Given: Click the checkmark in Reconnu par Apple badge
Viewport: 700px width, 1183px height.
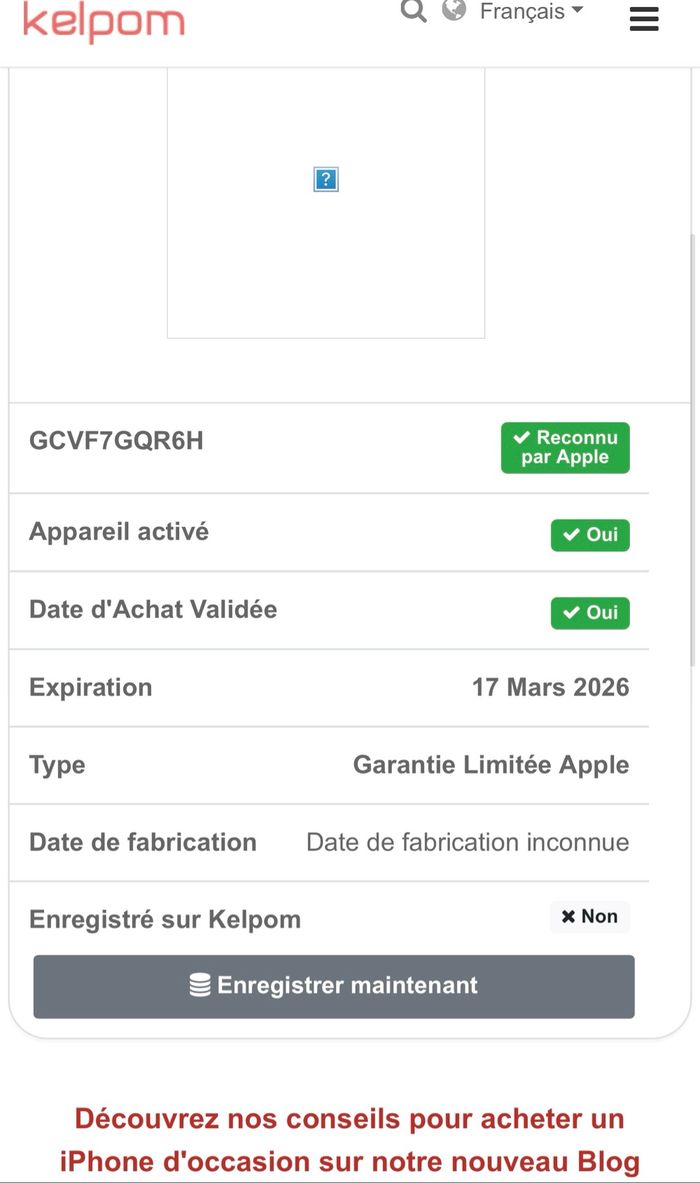Looking at the screenshot, I should pyautogui.click(x=521, y=438).
